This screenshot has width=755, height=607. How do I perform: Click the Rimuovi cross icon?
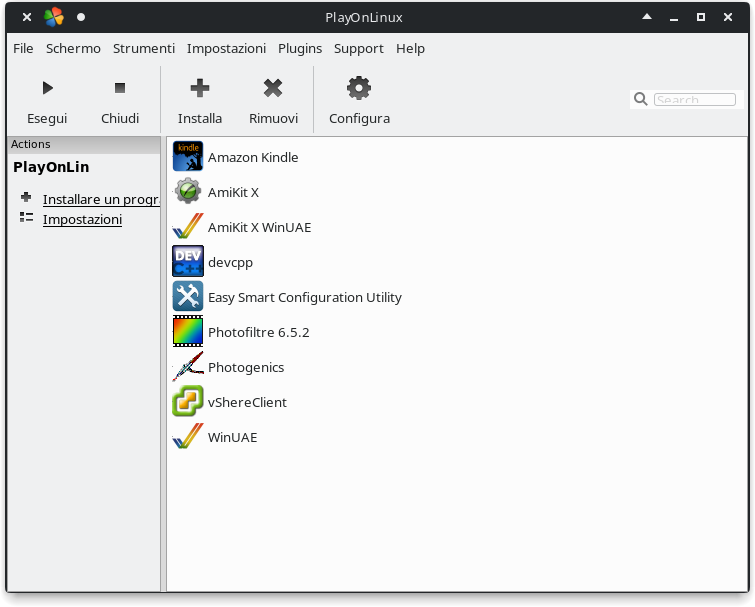[273, 88]
